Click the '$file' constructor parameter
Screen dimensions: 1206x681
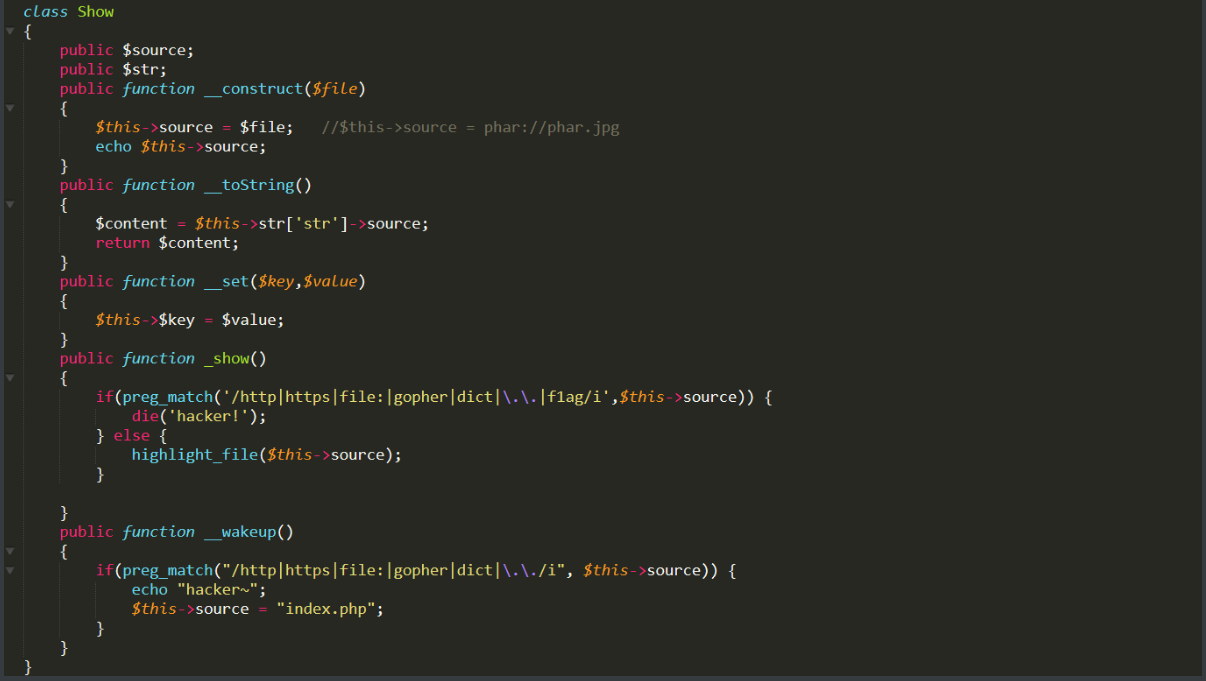[x=334, y=89]
